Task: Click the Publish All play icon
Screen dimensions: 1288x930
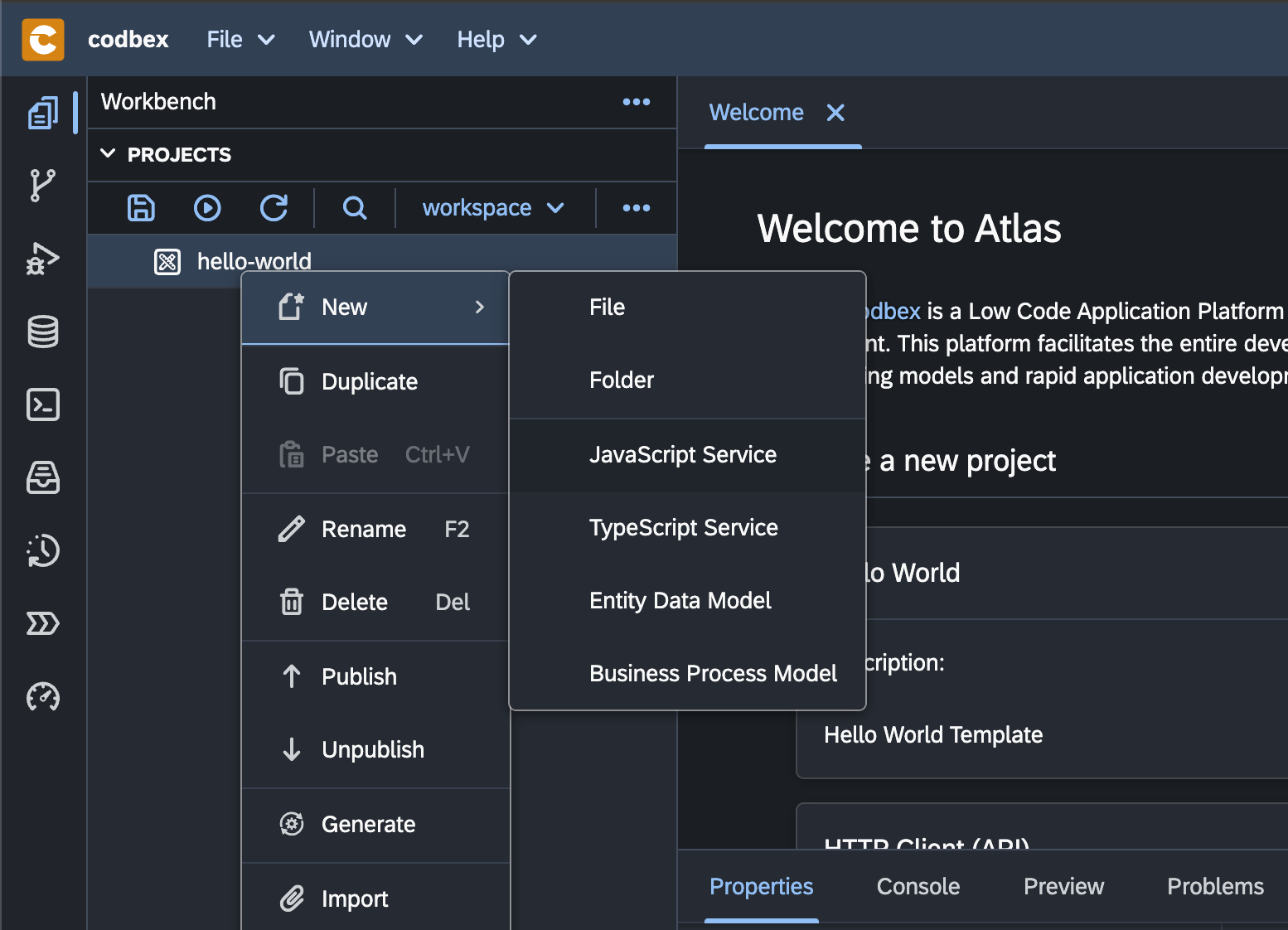Action: click(207, 207)
